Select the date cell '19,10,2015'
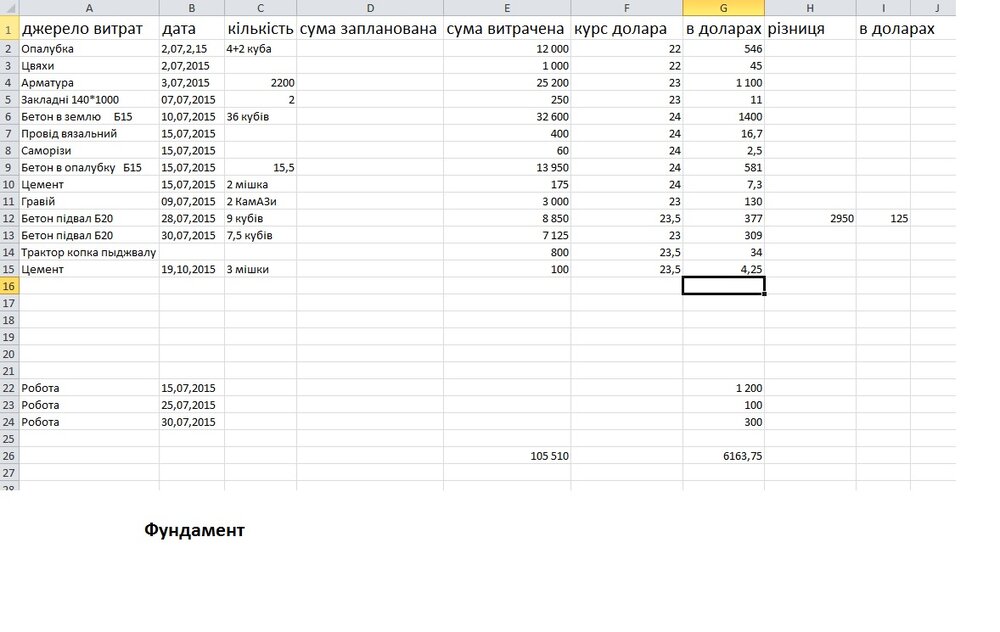The height and width of the screenshot is (632, 1000). [x=191, y=269]
